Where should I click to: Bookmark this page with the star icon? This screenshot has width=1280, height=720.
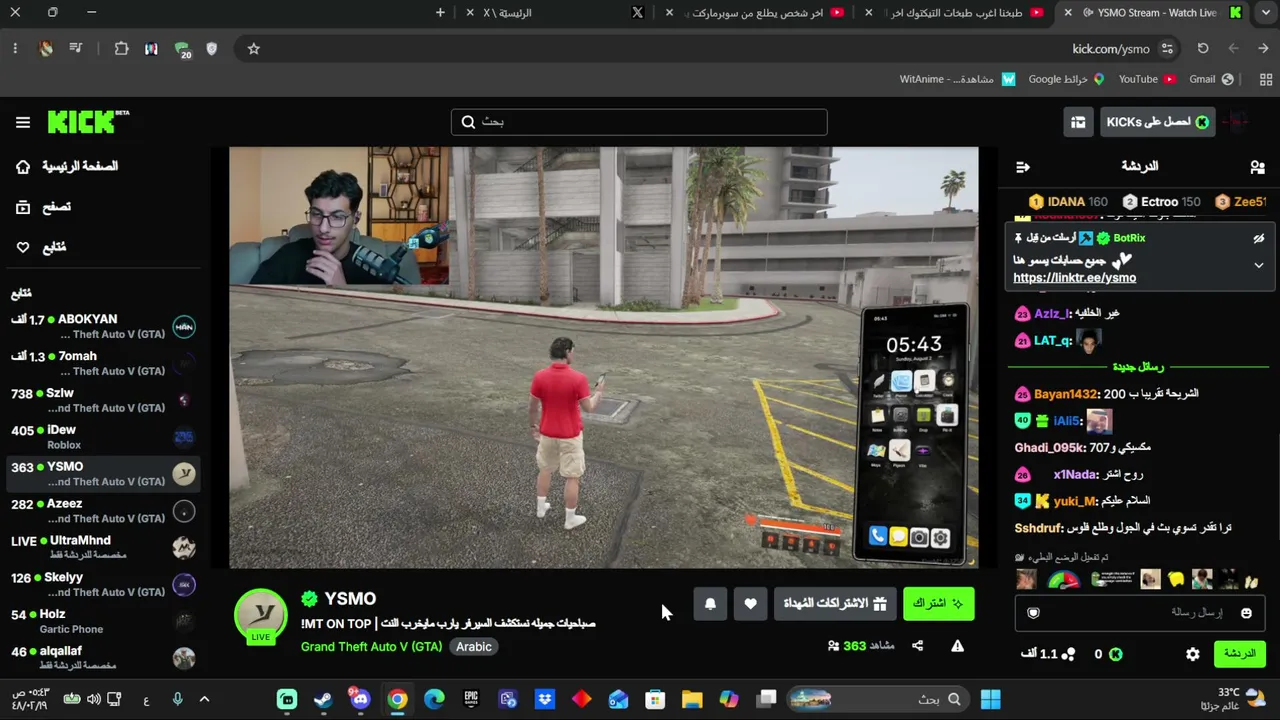254,49
